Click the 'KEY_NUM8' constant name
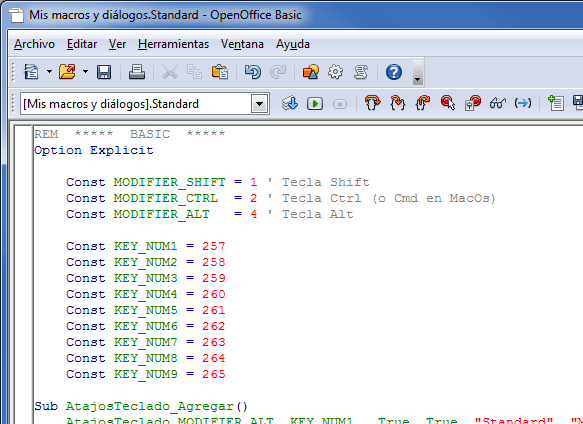This screenshot has height=424, width=583. [145, 358]
